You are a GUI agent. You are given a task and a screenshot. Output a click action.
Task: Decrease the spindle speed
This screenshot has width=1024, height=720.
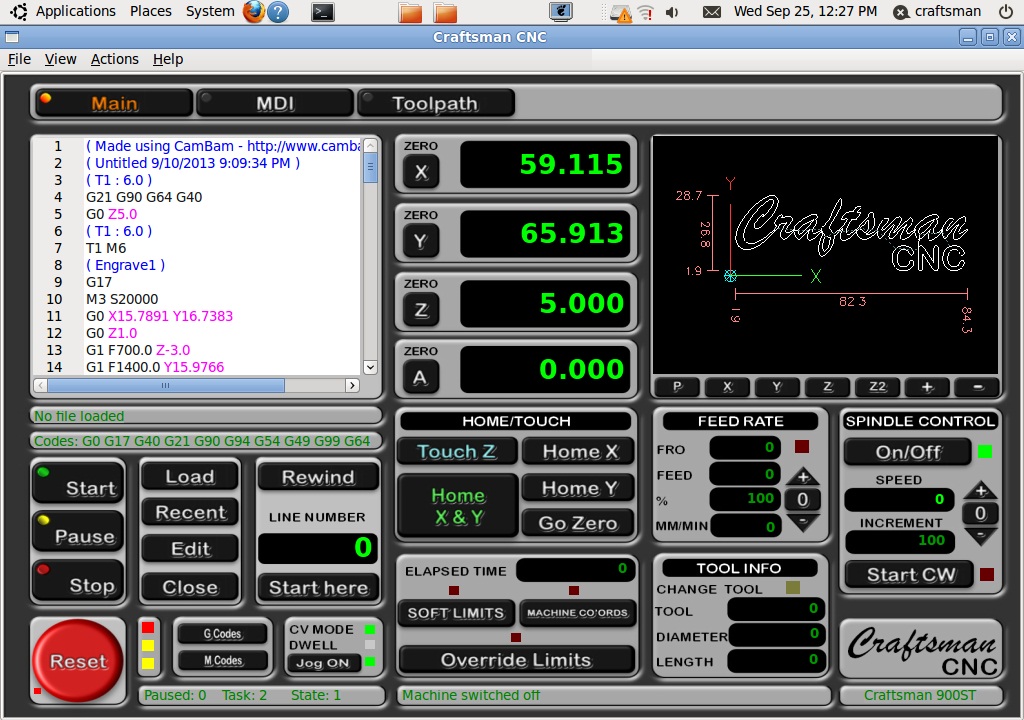point(980,536)
